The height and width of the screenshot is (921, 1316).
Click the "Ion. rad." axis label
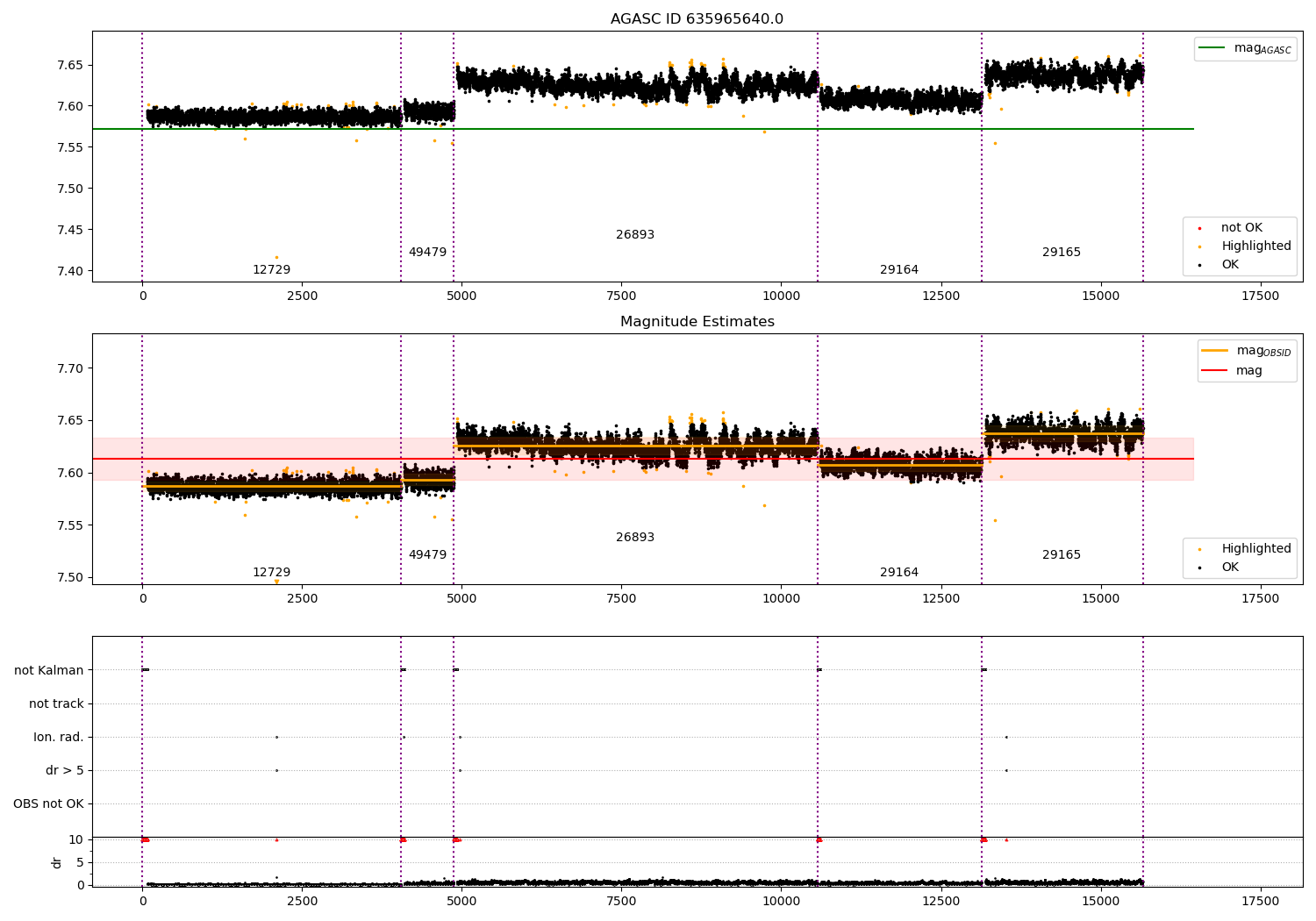tap(59, 738)
